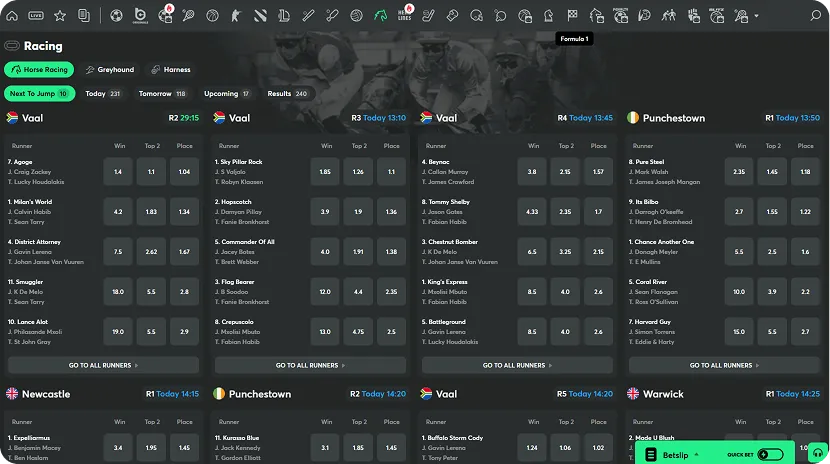Go to the Home icon

(12, 16)
